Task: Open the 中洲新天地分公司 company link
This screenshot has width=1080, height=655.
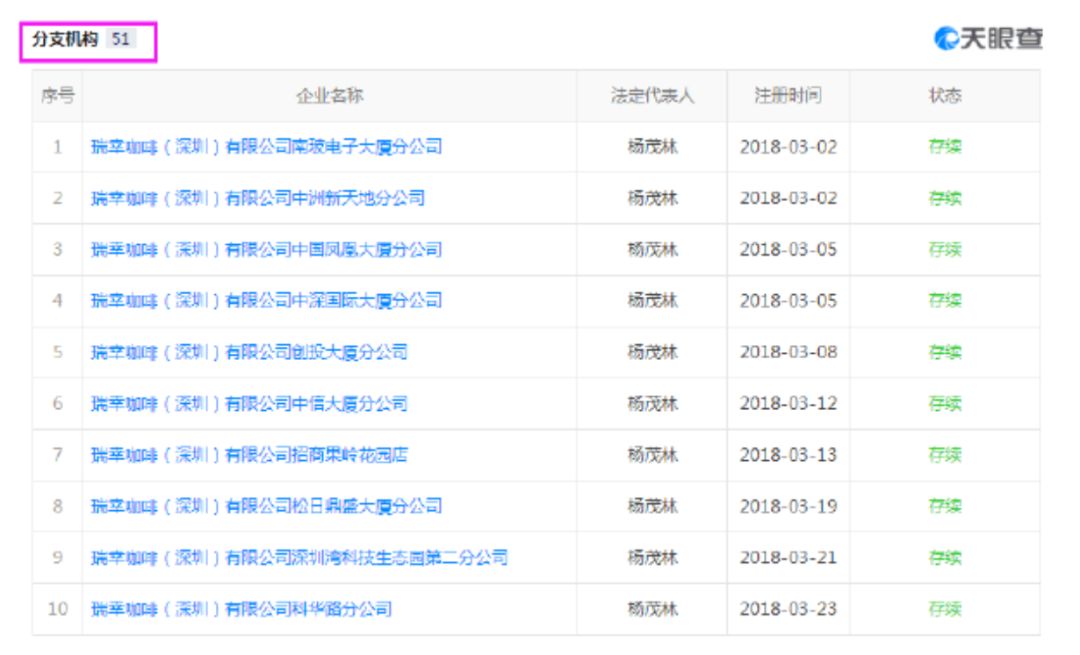Action: pyautogui.click(x=257, y=198)
